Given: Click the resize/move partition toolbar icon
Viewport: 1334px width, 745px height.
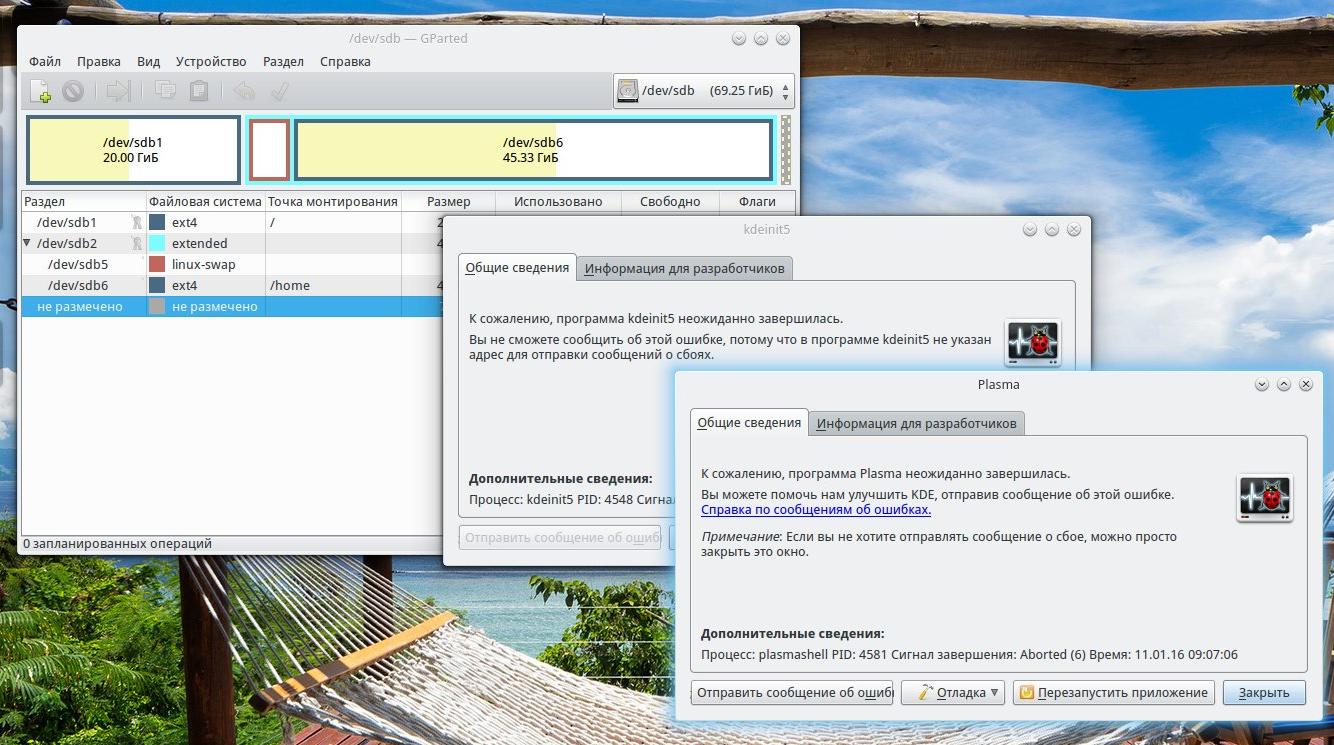Looking at the screenshot, I should click(118, 91).
